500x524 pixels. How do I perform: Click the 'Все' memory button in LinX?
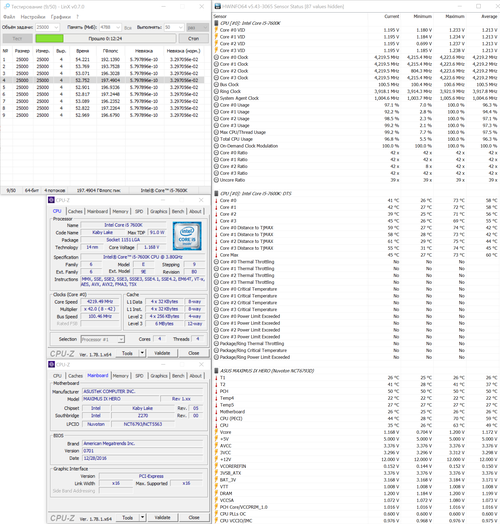click(128, 28)
